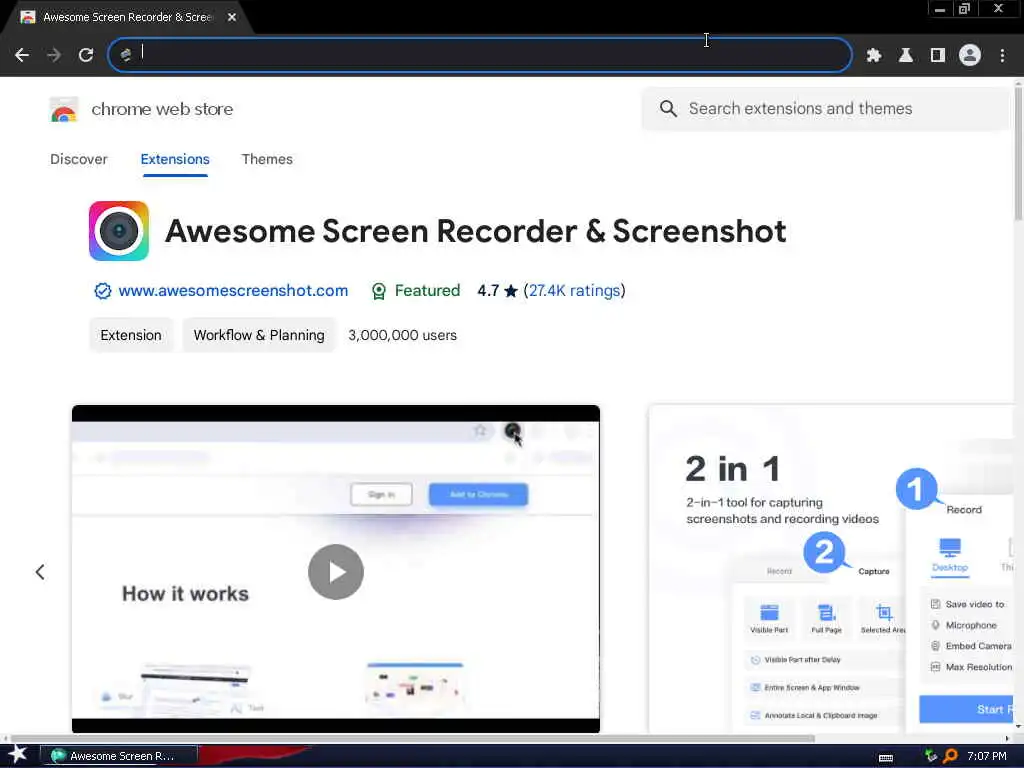
Task: Reload the page with the refresh icon
Action: tap(86, 55)
